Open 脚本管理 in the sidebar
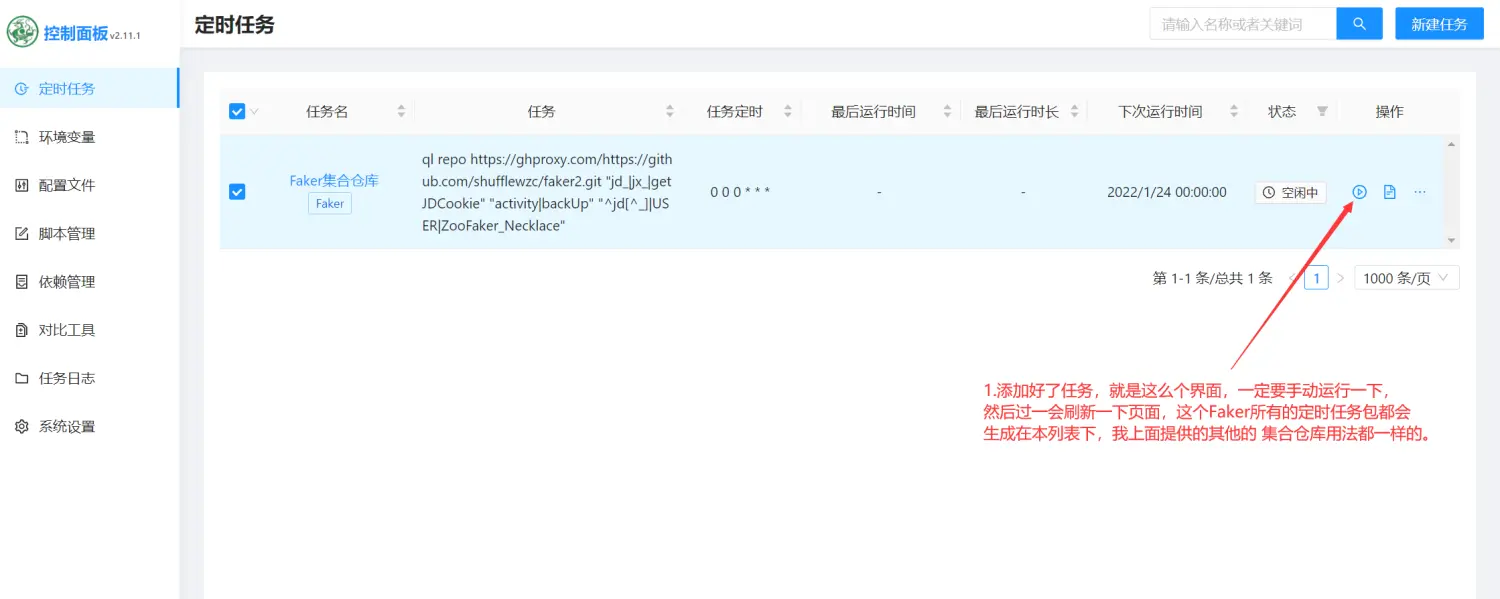The image size is (1500, 599). tap(67, 234)
